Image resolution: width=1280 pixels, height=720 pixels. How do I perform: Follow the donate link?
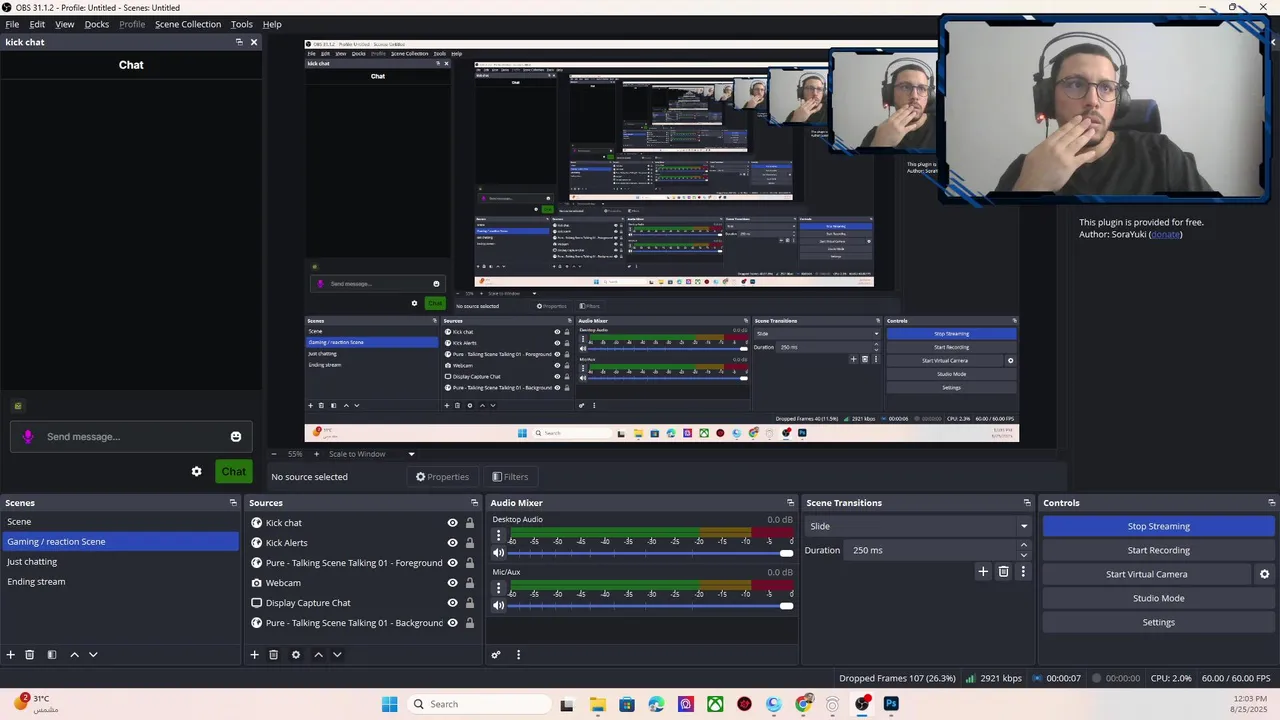coord(1166,234)
